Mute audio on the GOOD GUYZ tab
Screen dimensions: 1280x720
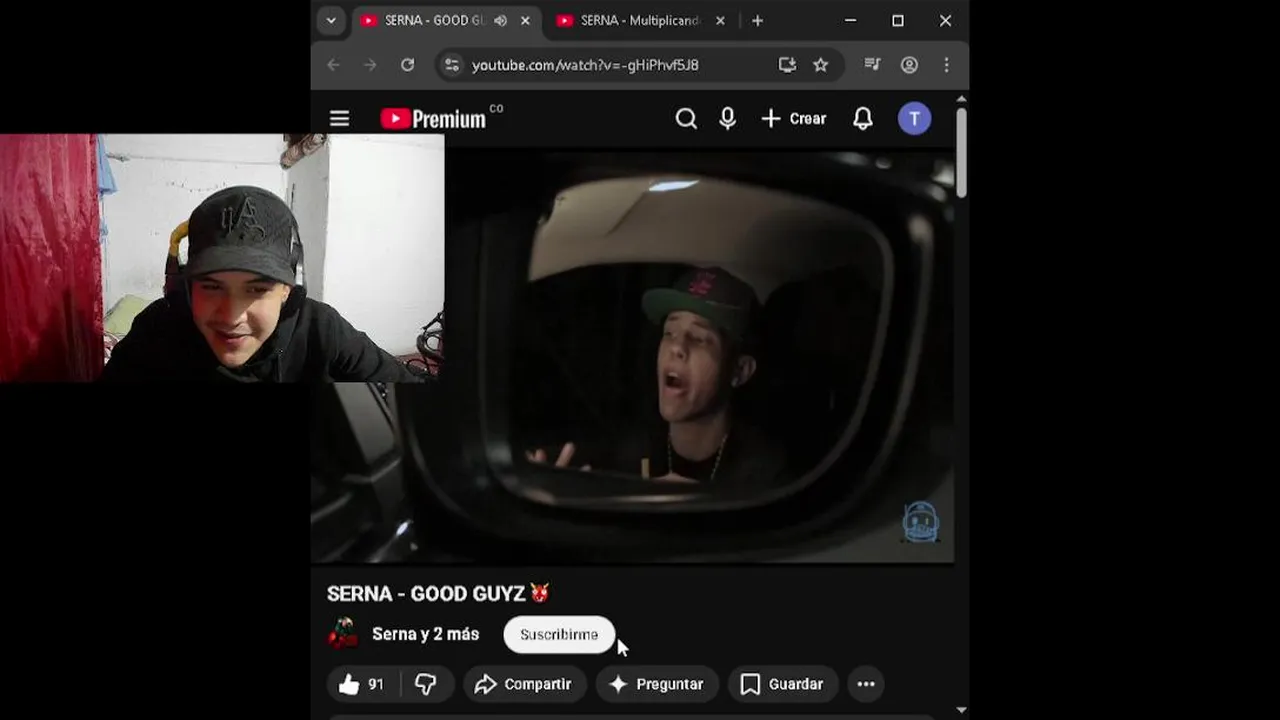500,21
